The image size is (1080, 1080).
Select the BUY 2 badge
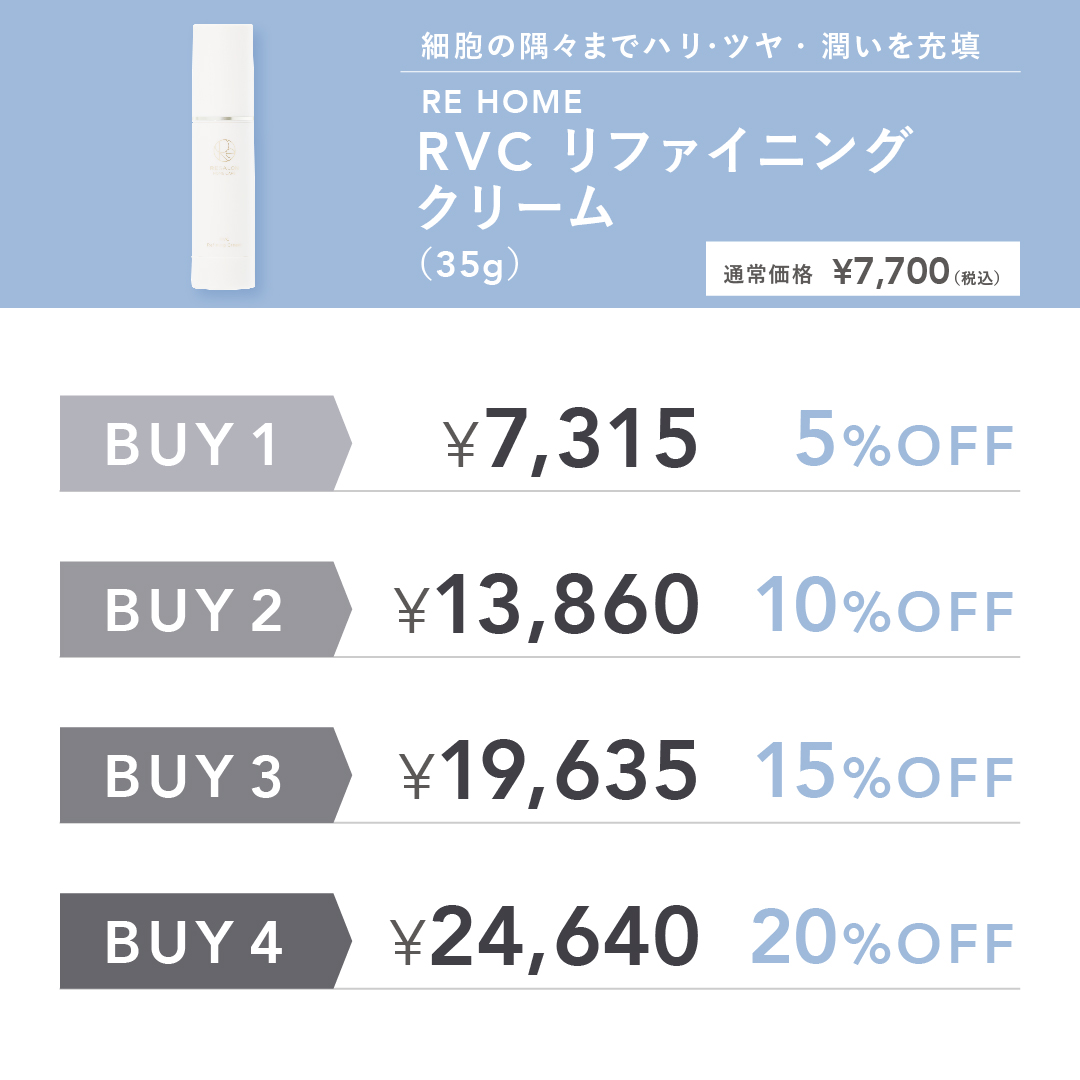coord(197,610)
